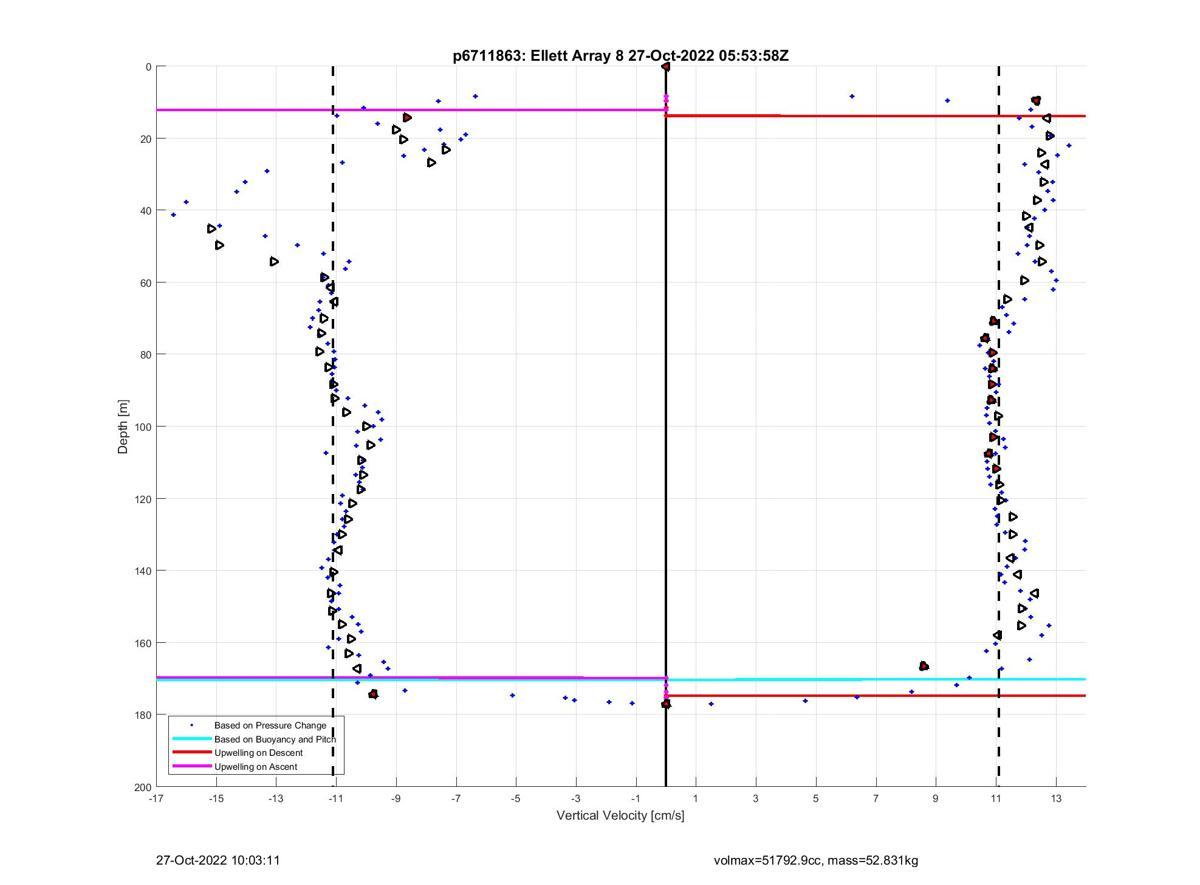Click y-axis tick label 120

[142, 499]
